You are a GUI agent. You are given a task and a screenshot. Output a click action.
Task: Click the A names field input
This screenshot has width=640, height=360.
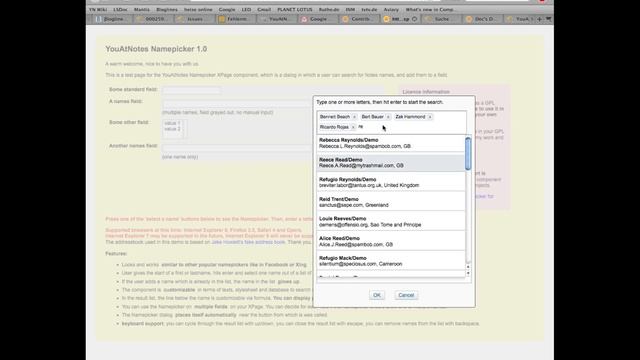(237, 104)
